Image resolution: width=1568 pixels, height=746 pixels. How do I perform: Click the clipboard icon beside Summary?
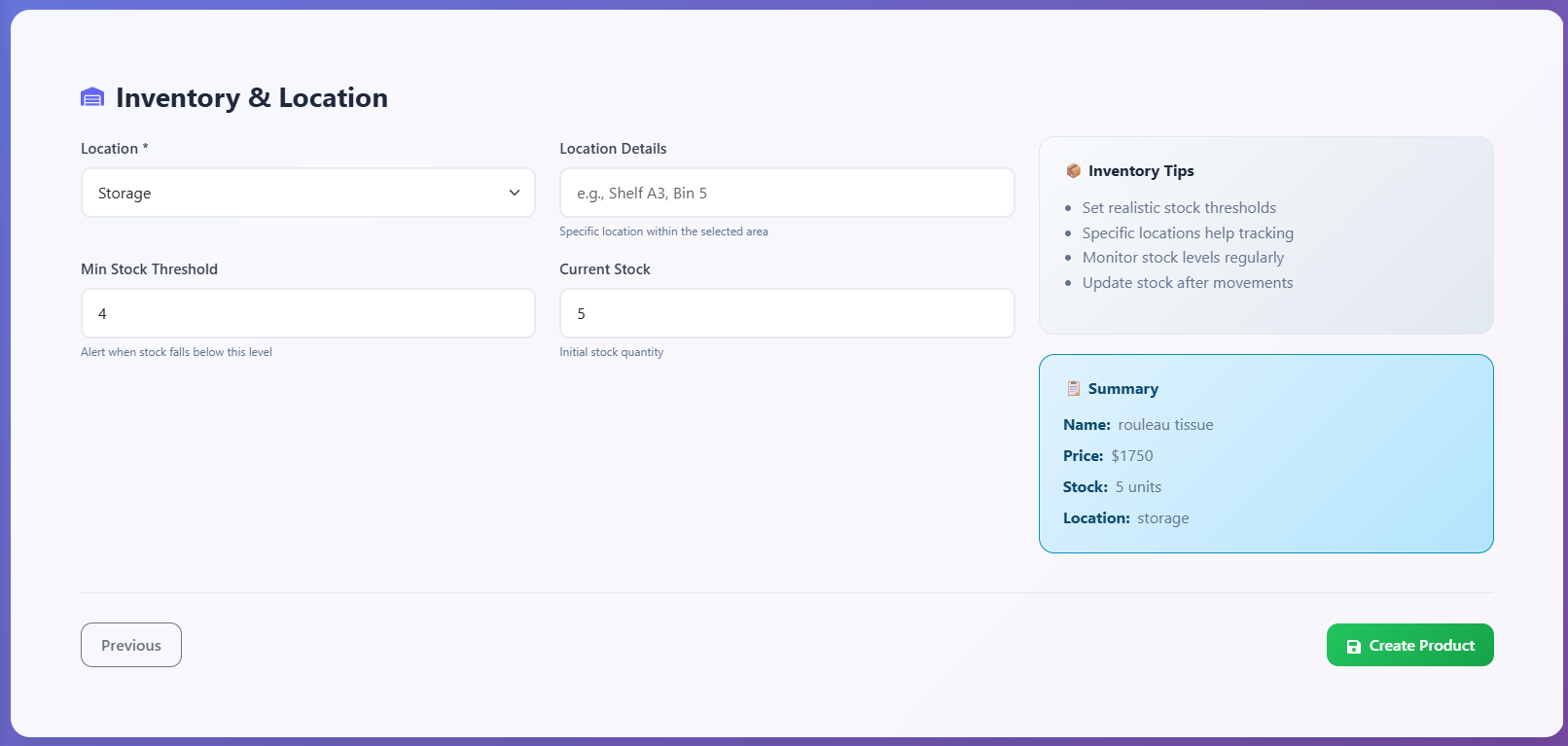pos(1074,388)
